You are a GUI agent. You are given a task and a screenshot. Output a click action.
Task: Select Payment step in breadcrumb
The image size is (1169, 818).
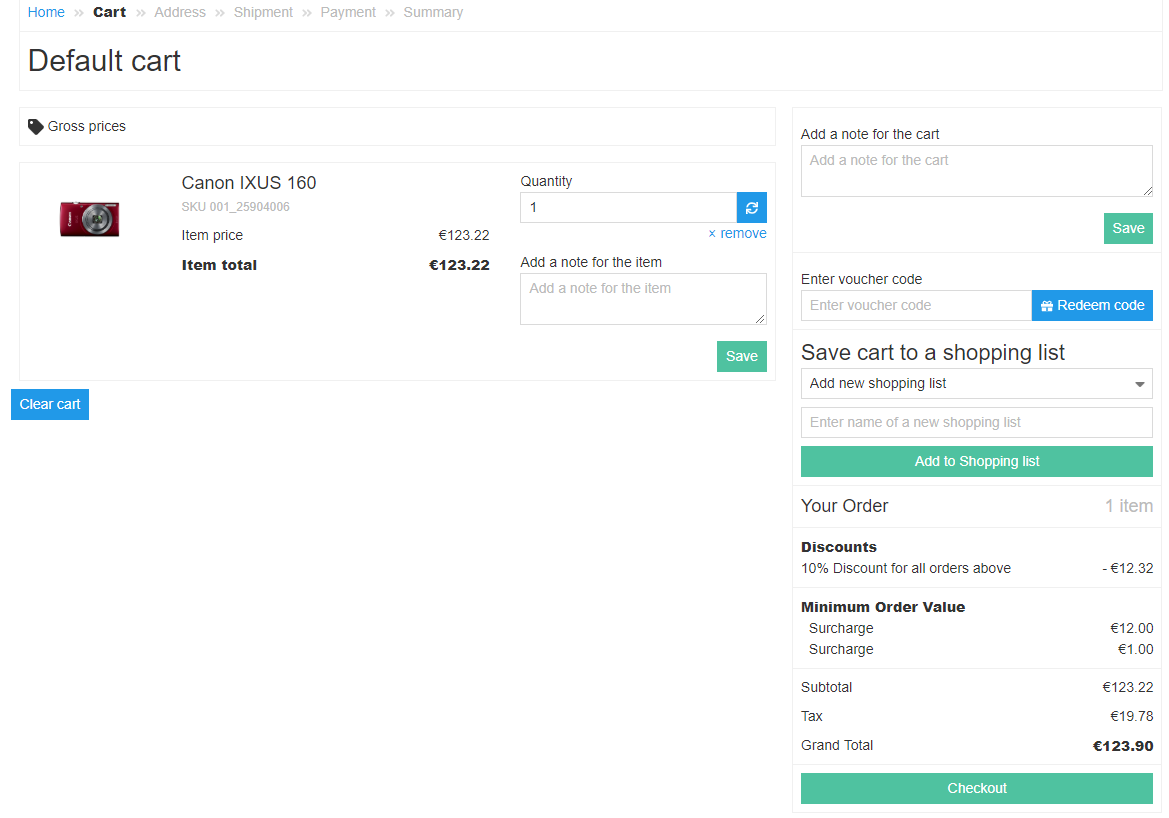[348, 12]
